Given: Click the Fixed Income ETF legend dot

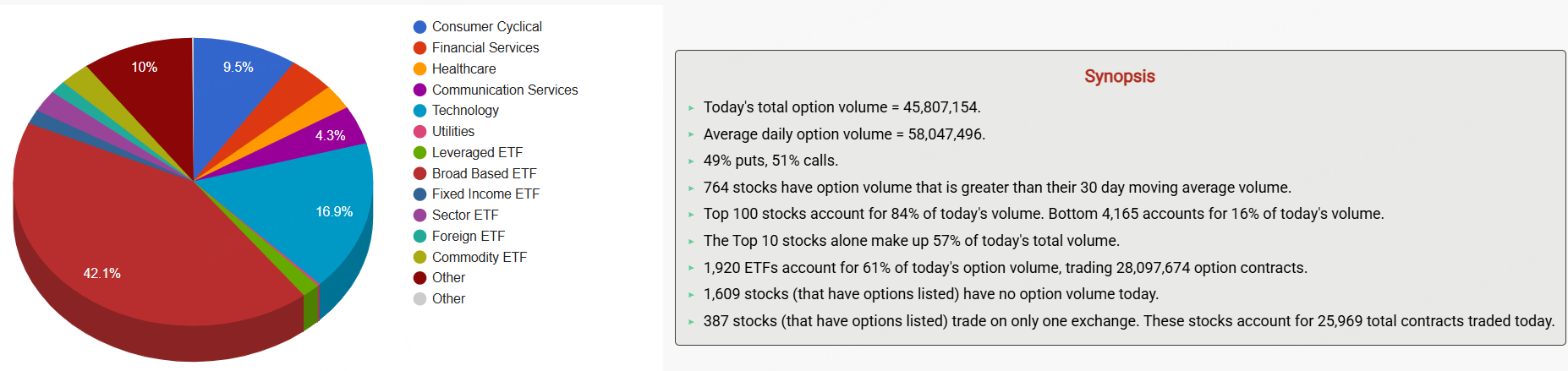Looking at the screenshot, I should [419, 194].
